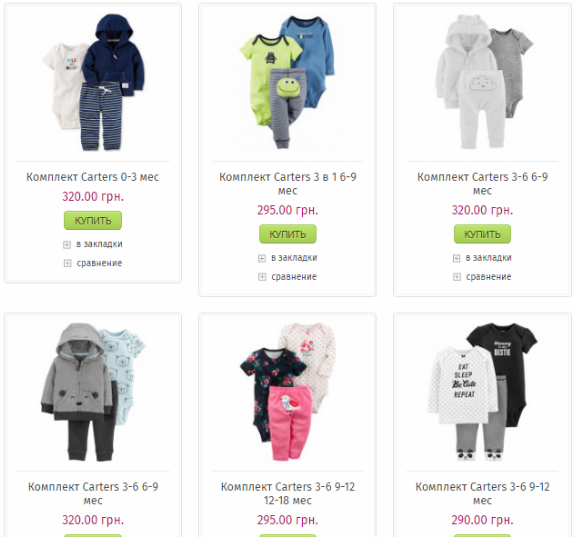Open Комплект Carters 0-3 мес product title
Image resolution: width=575 pixels, height=537 pixels.
tap(92, 177)
